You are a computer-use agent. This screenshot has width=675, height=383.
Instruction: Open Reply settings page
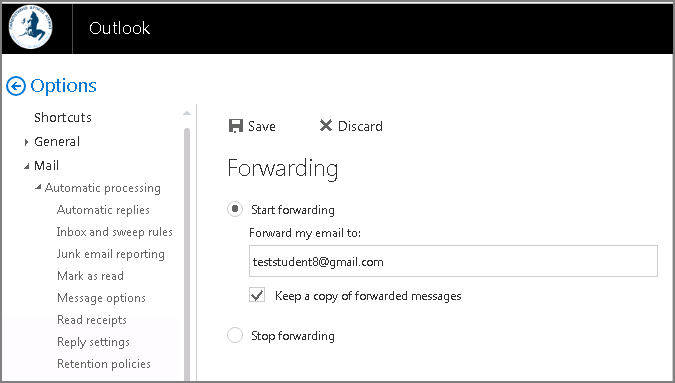[x=93, y=342]
